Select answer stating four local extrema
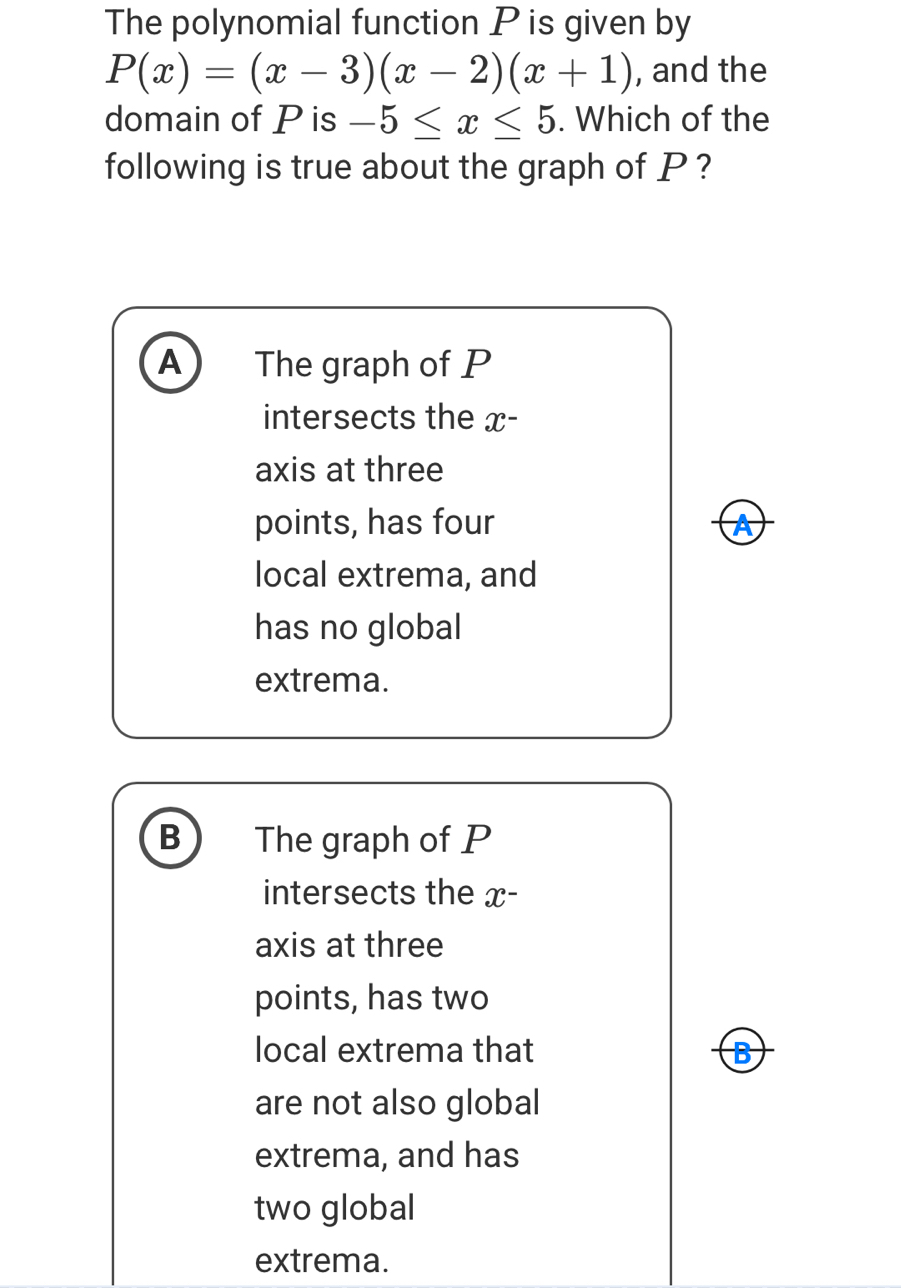Viewport: 901px width, 1288px height. [391, 522]
